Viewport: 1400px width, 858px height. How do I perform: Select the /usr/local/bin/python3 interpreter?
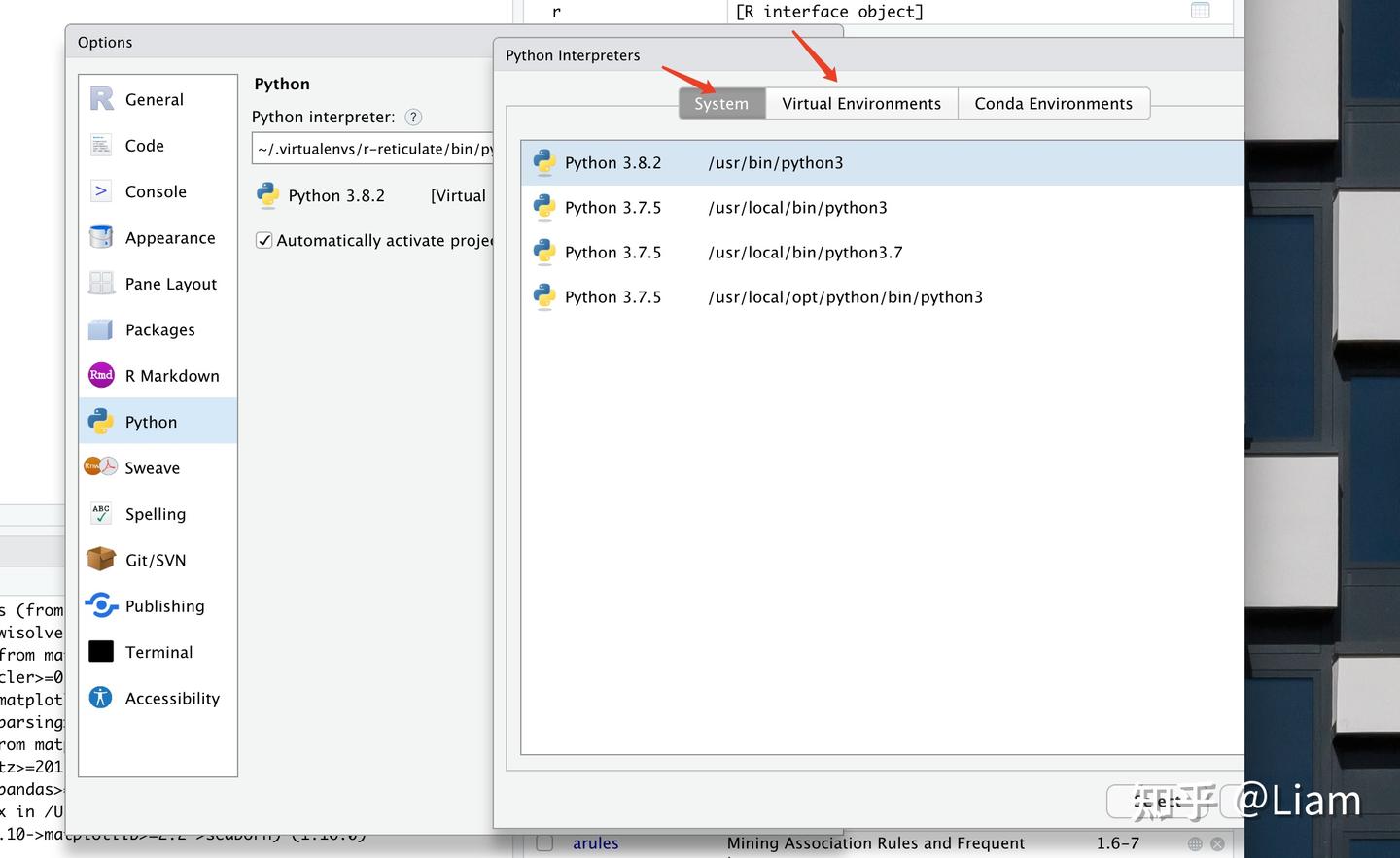883,208
